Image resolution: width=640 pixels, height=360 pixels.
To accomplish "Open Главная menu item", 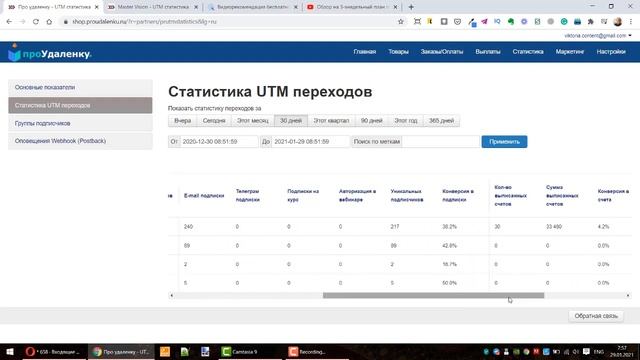I will coord(364,52).
